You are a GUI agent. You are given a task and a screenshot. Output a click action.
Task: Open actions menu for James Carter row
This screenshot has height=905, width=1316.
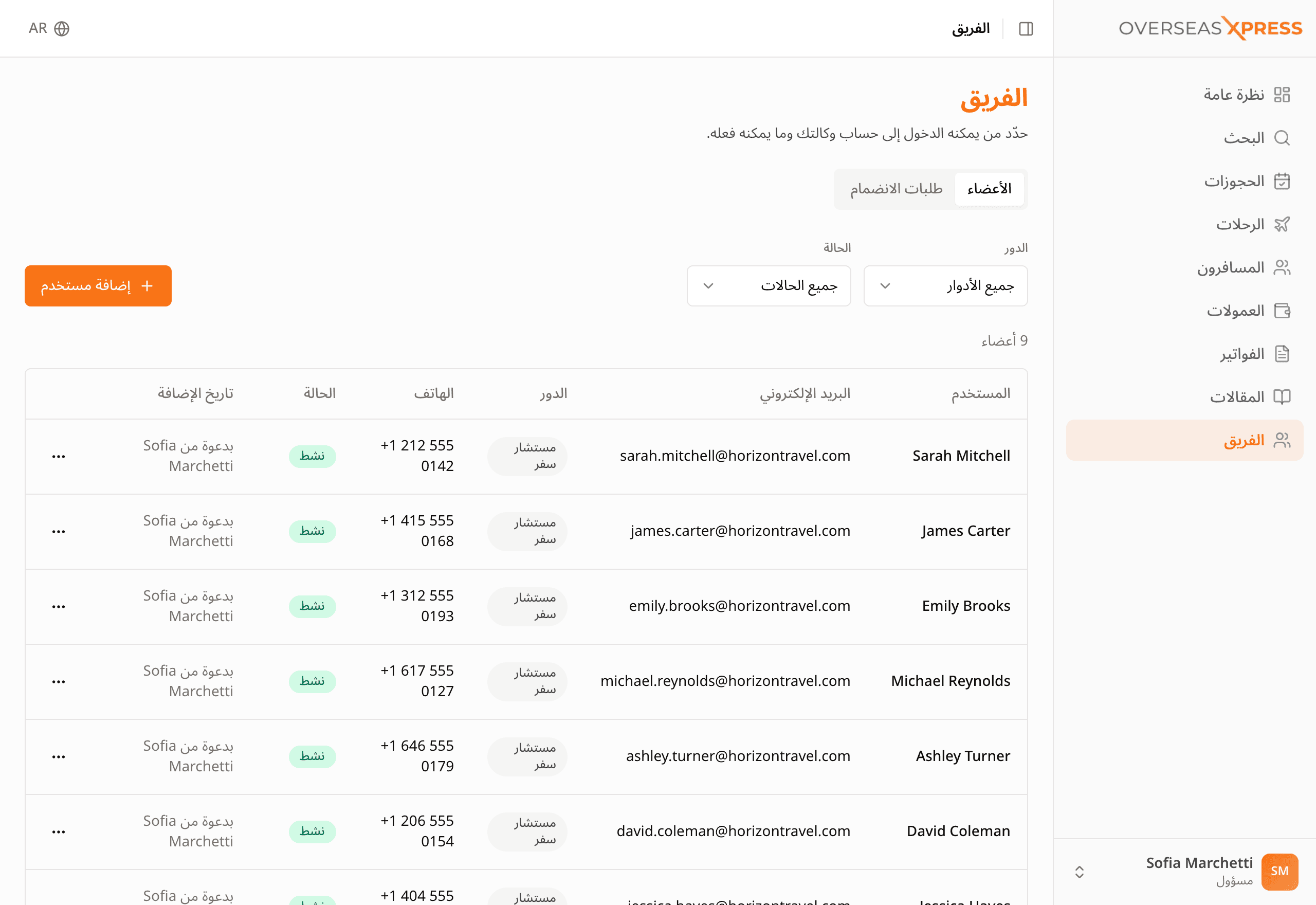[x=59, y=531]
